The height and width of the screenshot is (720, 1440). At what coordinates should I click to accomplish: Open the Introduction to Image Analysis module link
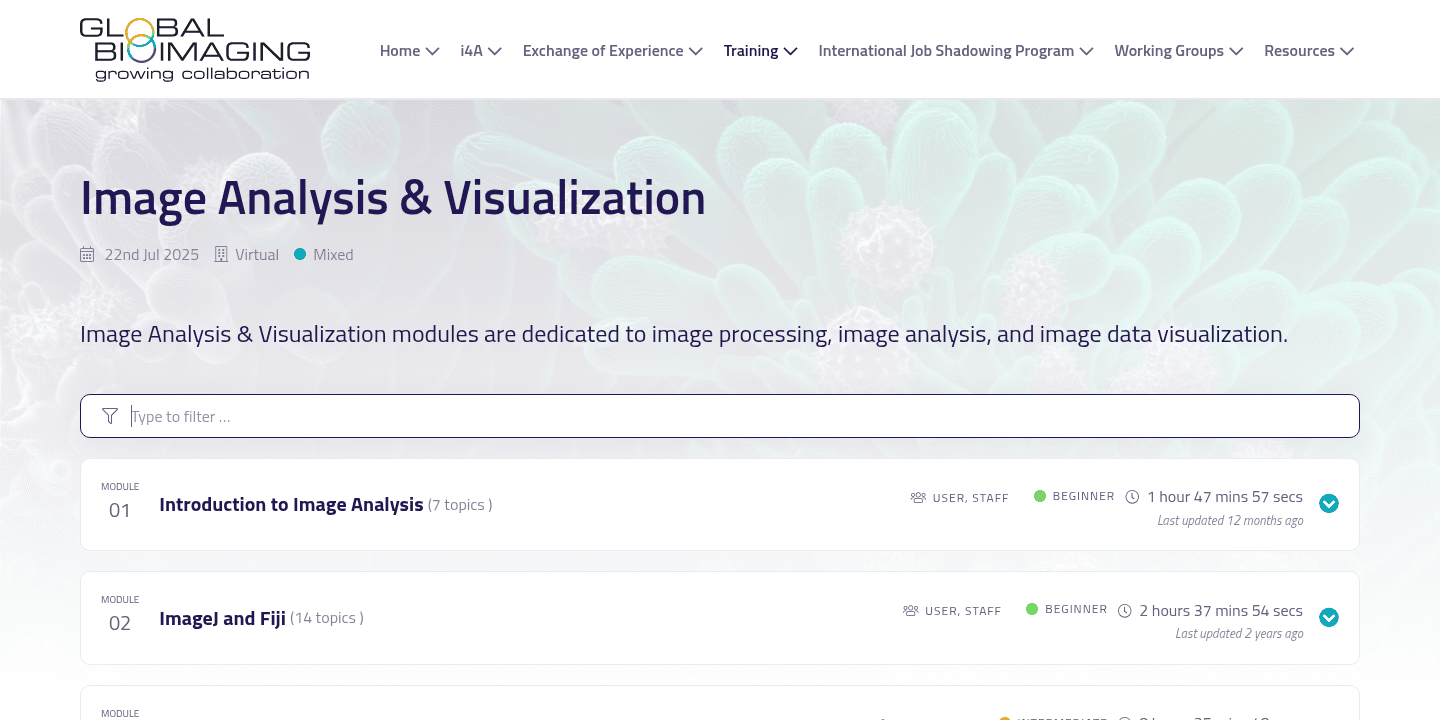point(291,504)
